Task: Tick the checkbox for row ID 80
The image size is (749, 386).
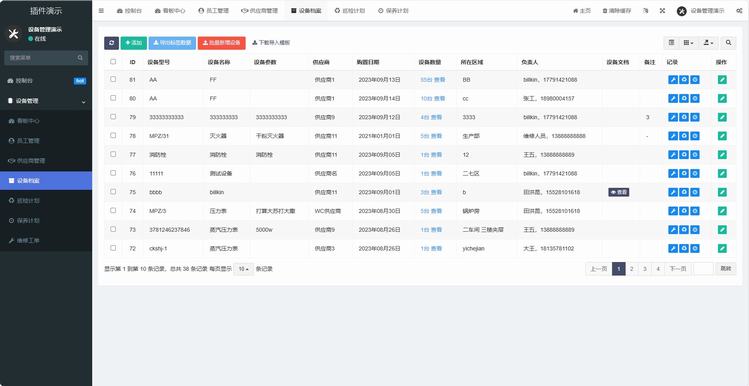Action: (x=113, y=98)
